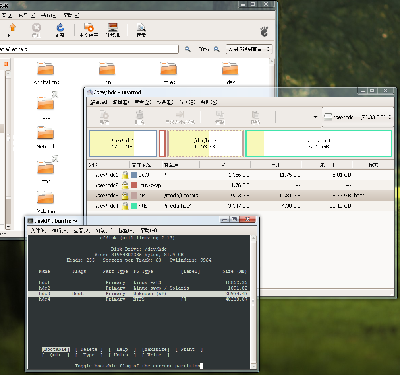400x375 pixels.
Task: Click the teal color swatch in partition list
Action: (x=134, y=206)
